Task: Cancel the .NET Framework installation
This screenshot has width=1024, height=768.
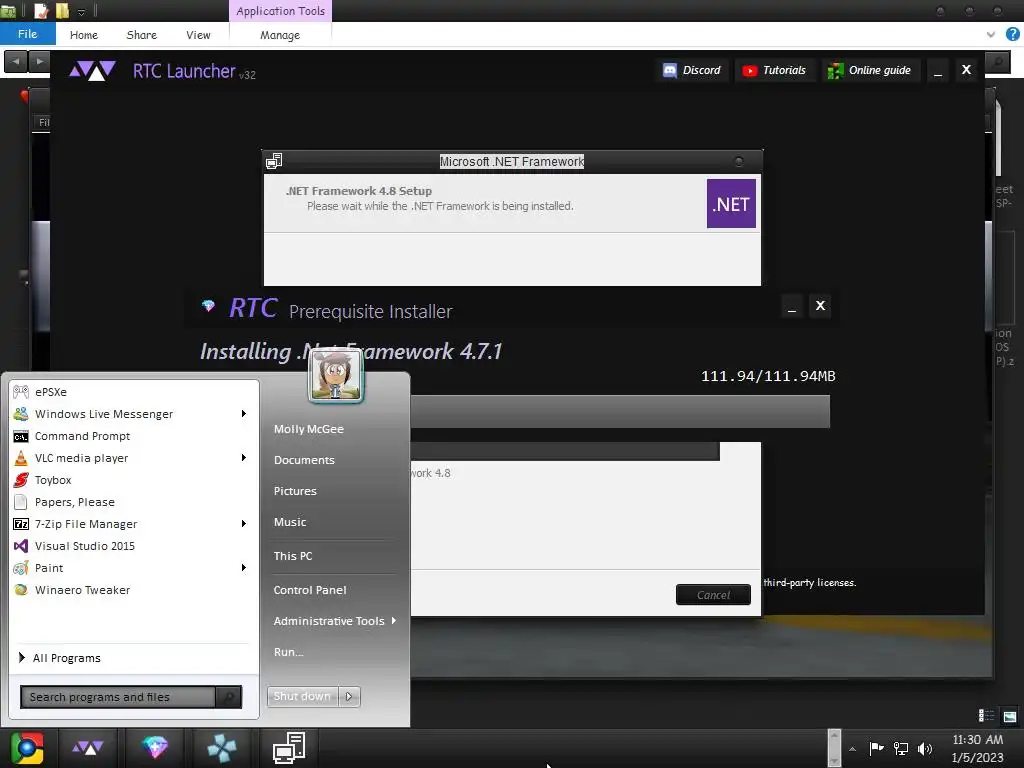Action: pos(713,595)
